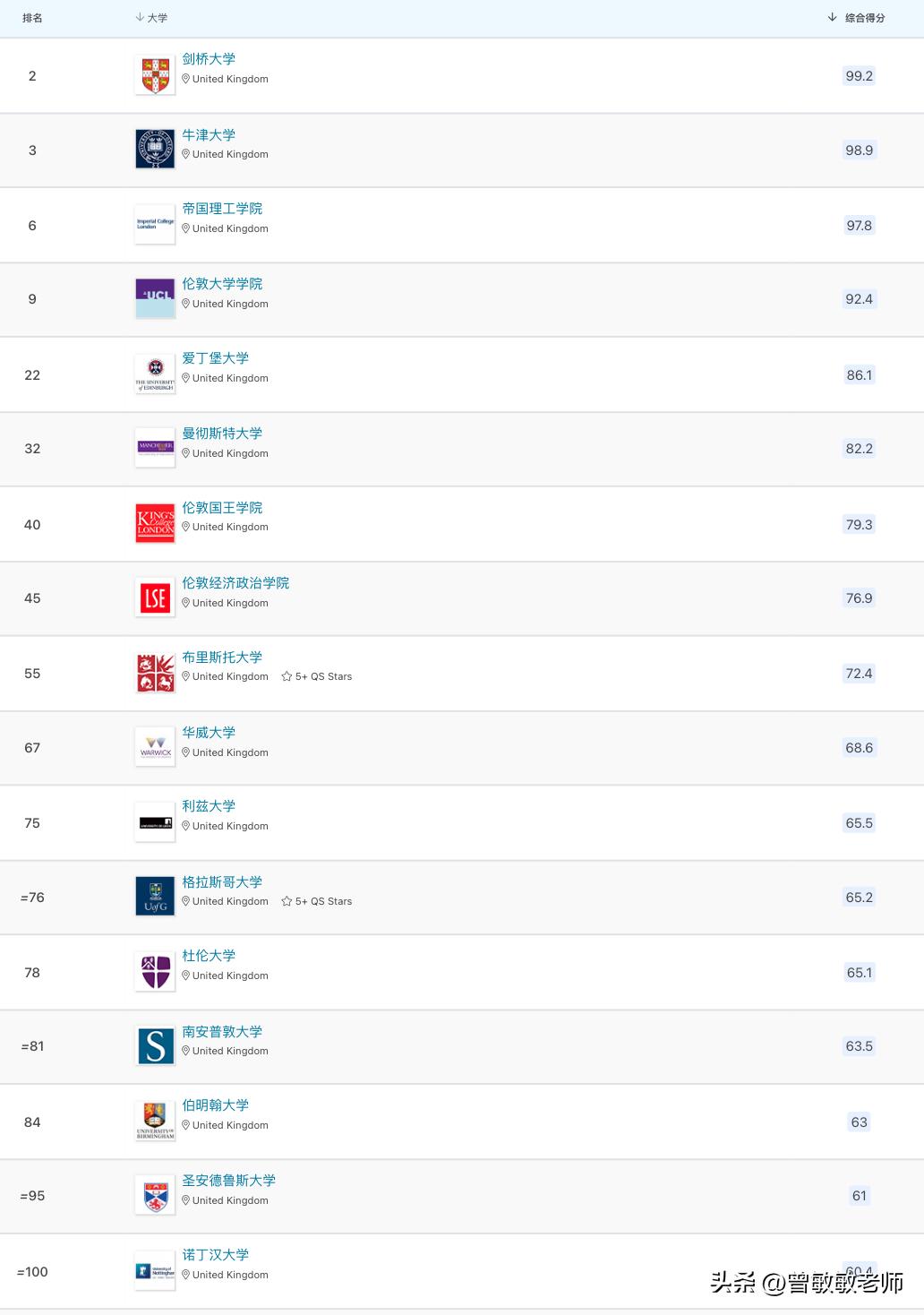Open the 帝国理工学院 link
The height and width of the screenshot is (1315, 924).
pyautogui.click(x=222, y=209)
